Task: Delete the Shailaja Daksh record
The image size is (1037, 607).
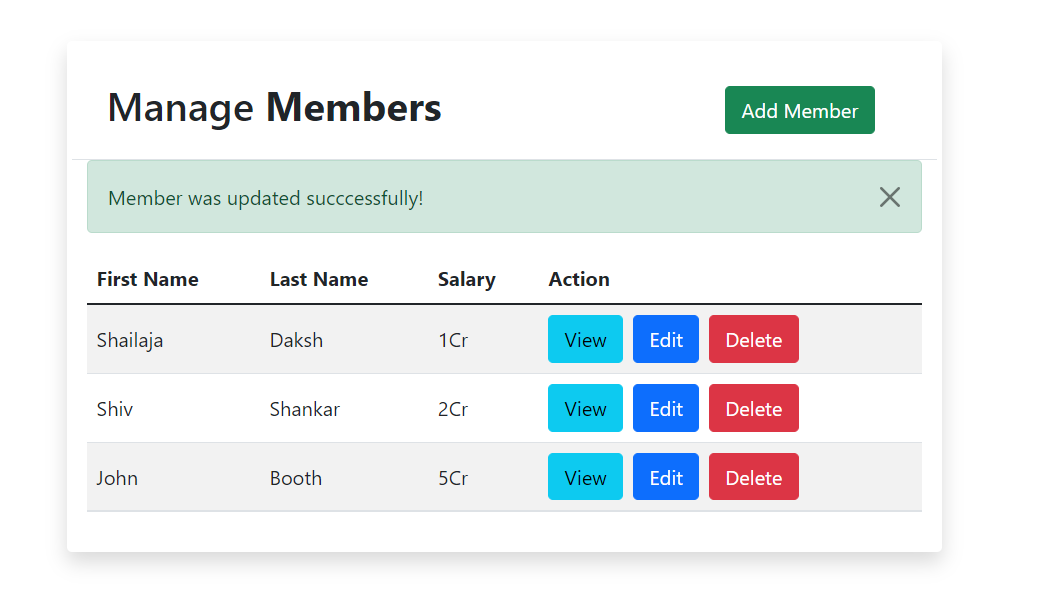Action: tap(753, 339)
